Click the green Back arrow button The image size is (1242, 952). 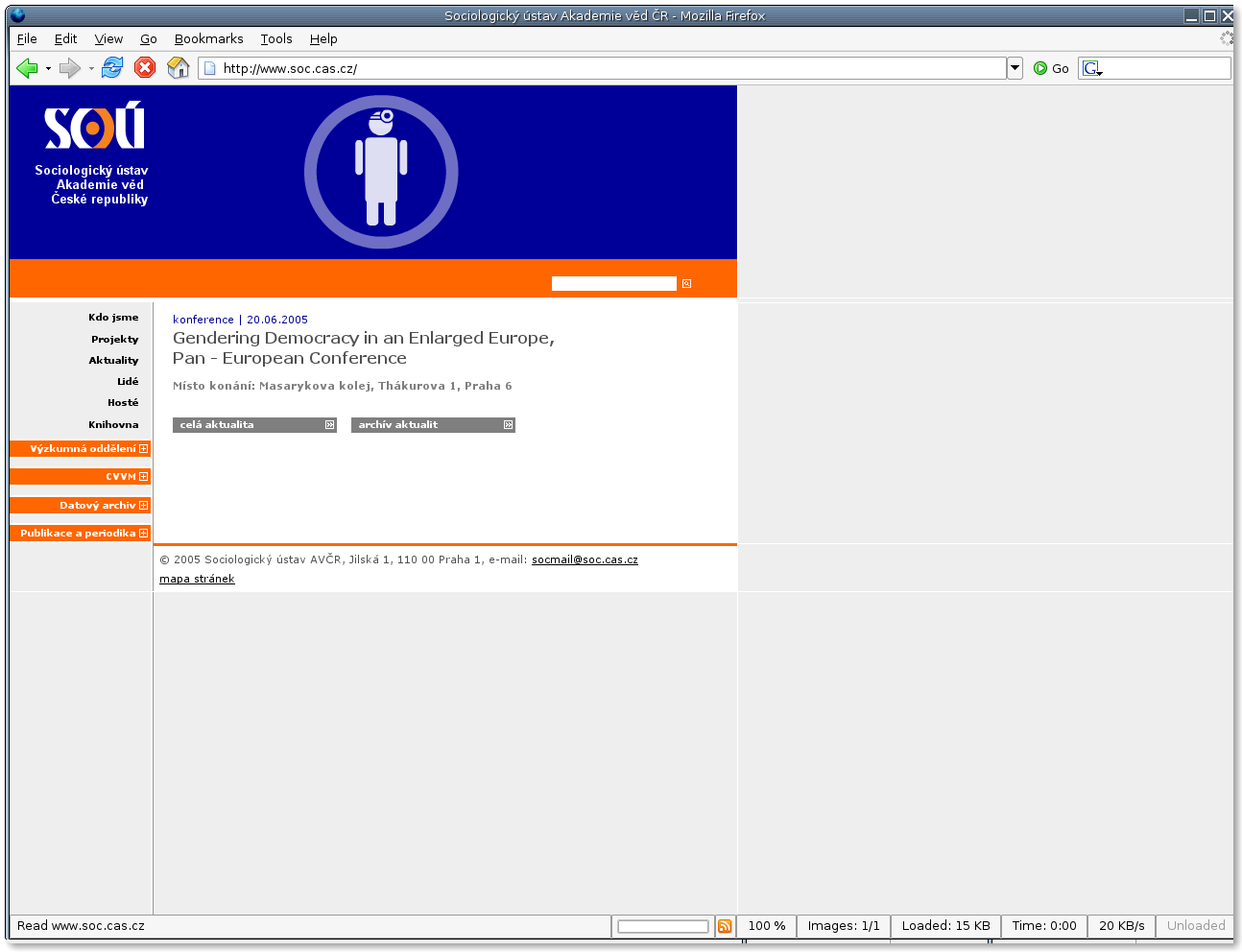click(27, 68)
